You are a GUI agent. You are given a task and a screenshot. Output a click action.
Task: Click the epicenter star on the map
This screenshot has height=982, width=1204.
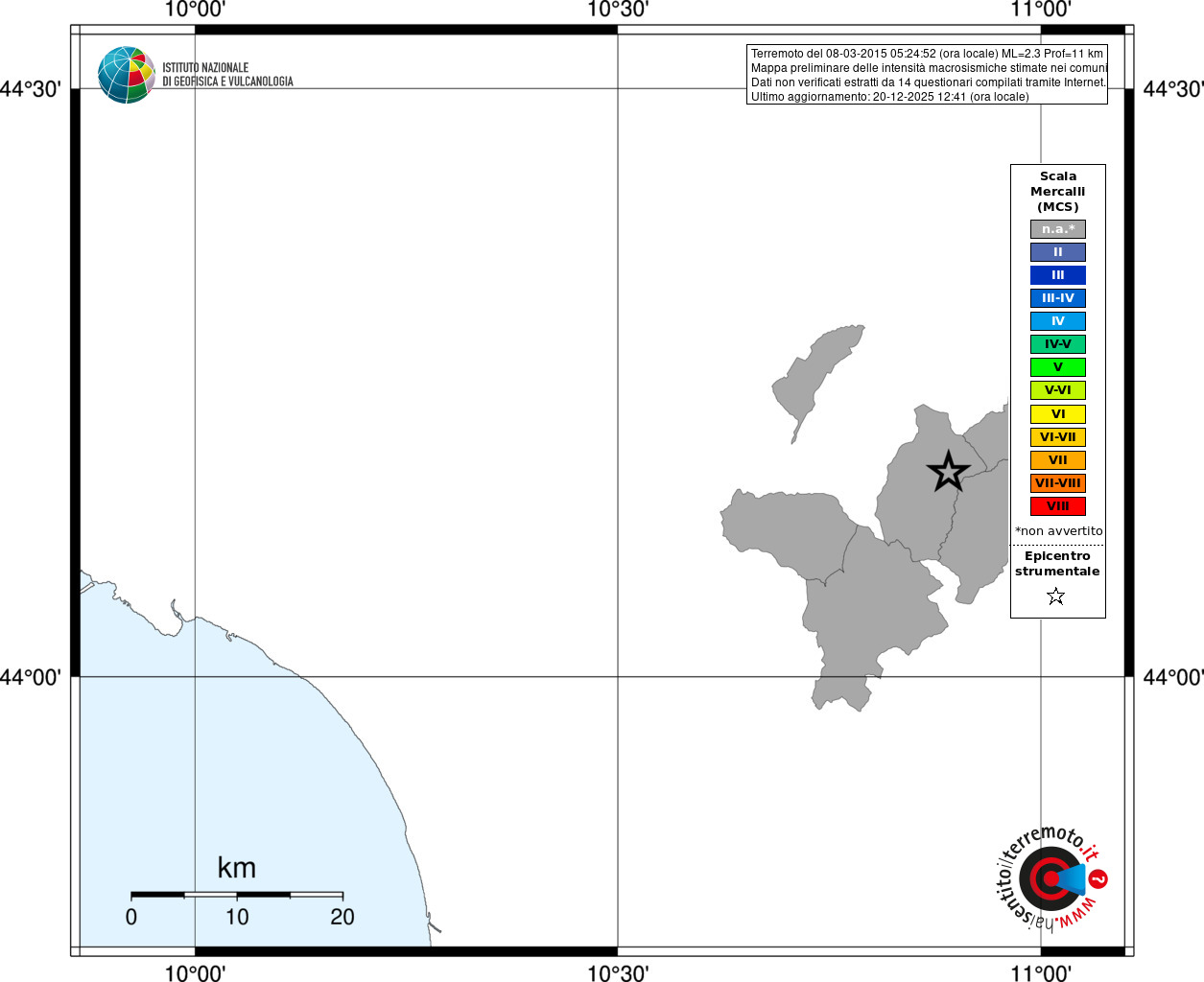point(948,471)
